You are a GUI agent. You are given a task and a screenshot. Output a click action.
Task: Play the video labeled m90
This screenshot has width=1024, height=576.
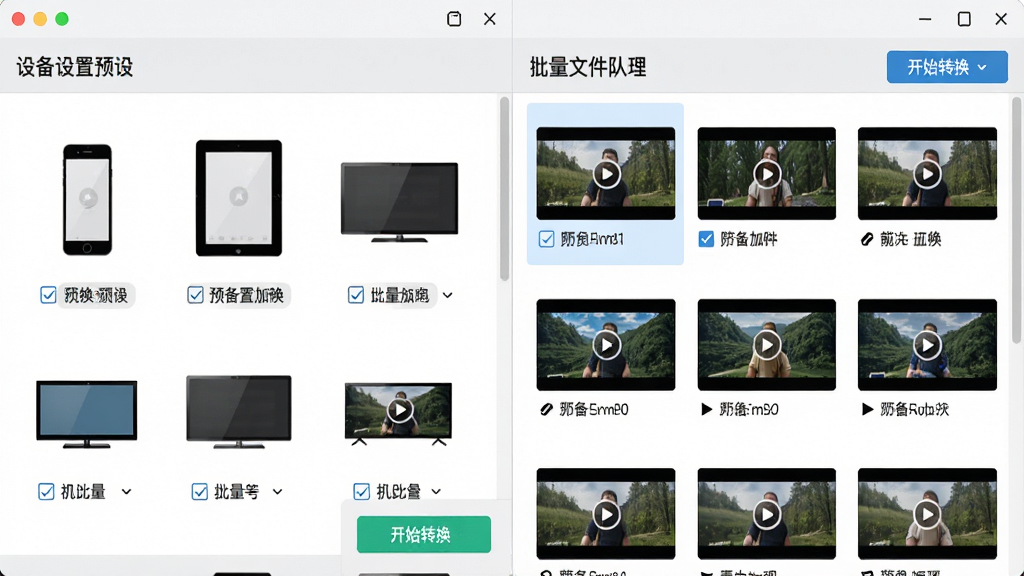click(767, 345)
